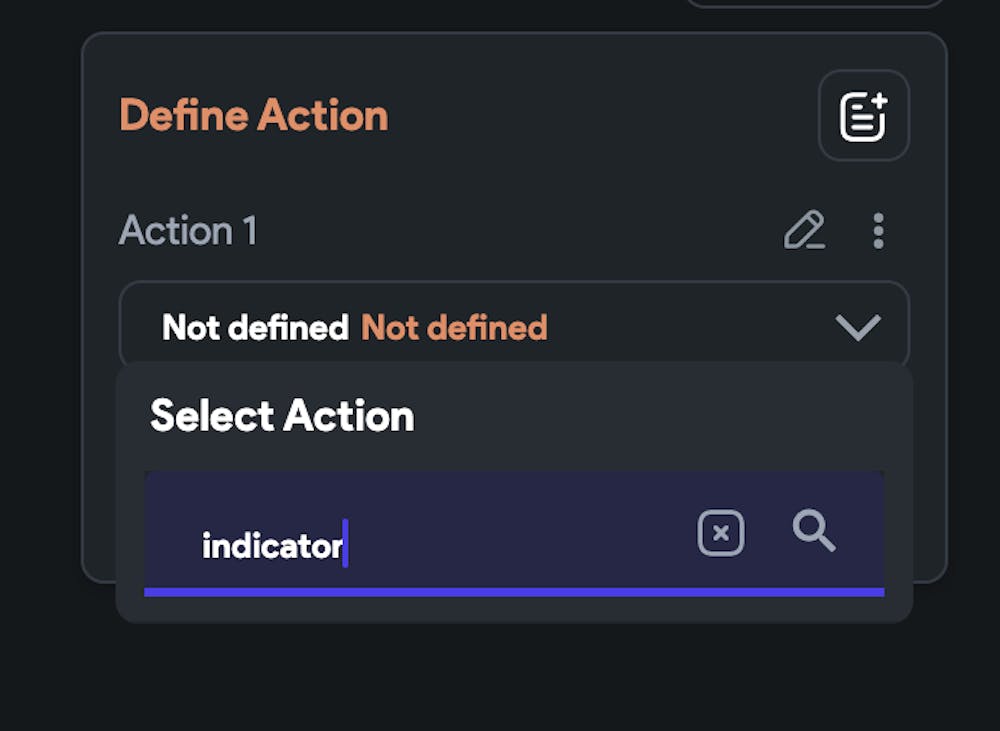Expand the action dropdown chevron
The image size is (1000, 731).
(x=857, y=327)
